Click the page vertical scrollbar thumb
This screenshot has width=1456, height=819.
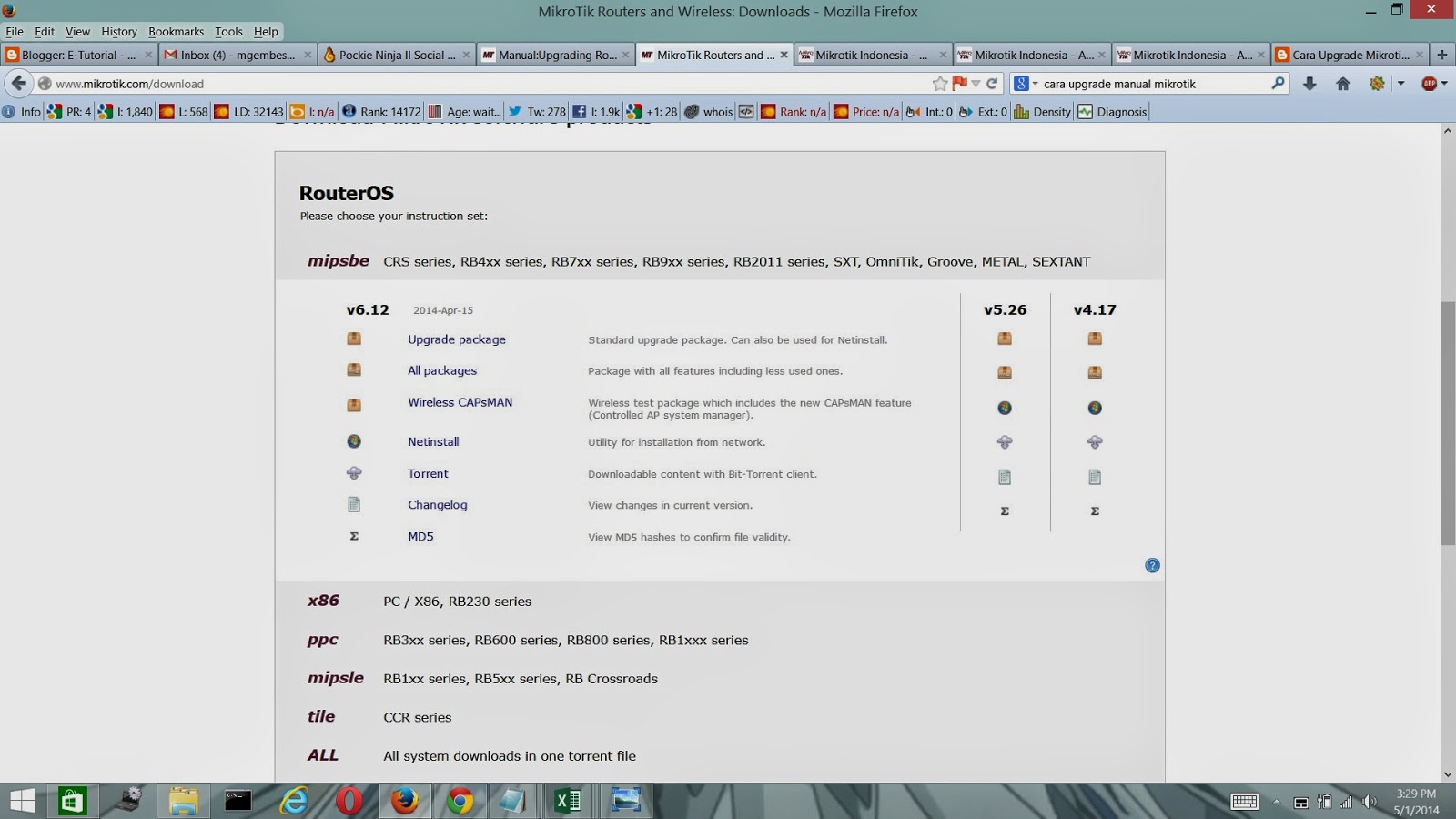[x=1447, y=423]
